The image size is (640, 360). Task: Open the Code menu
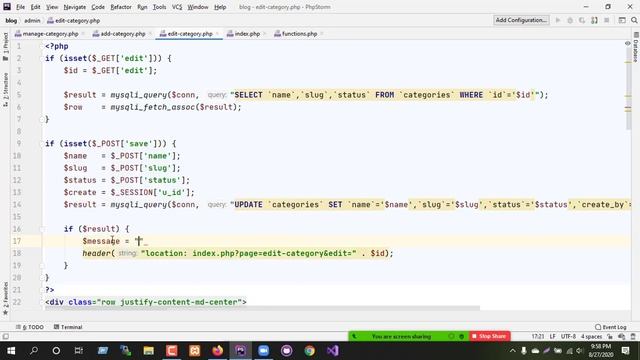tap(98, 7)
